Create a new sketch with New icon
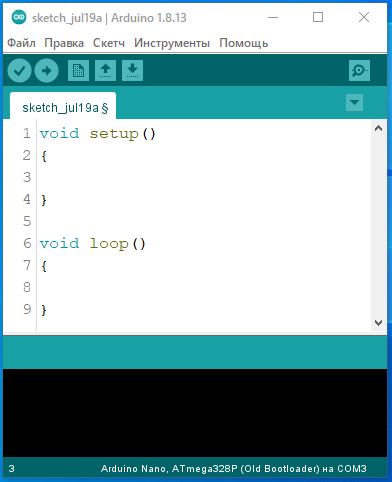The width and height of the screenshot is (392, 482). (78, 70)
